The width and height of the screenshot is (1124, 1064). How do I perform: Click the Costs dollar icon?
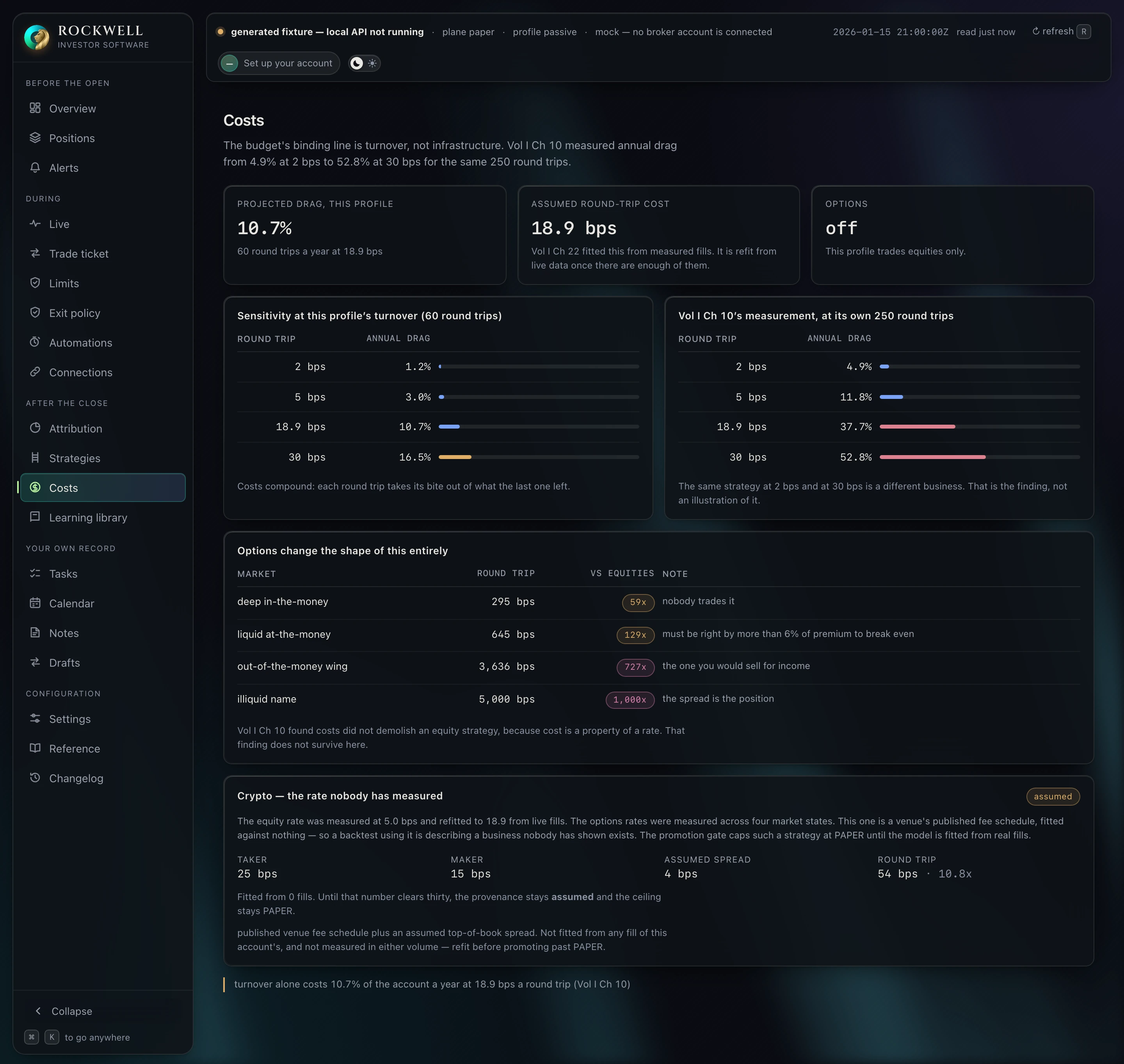coord(35,487)
